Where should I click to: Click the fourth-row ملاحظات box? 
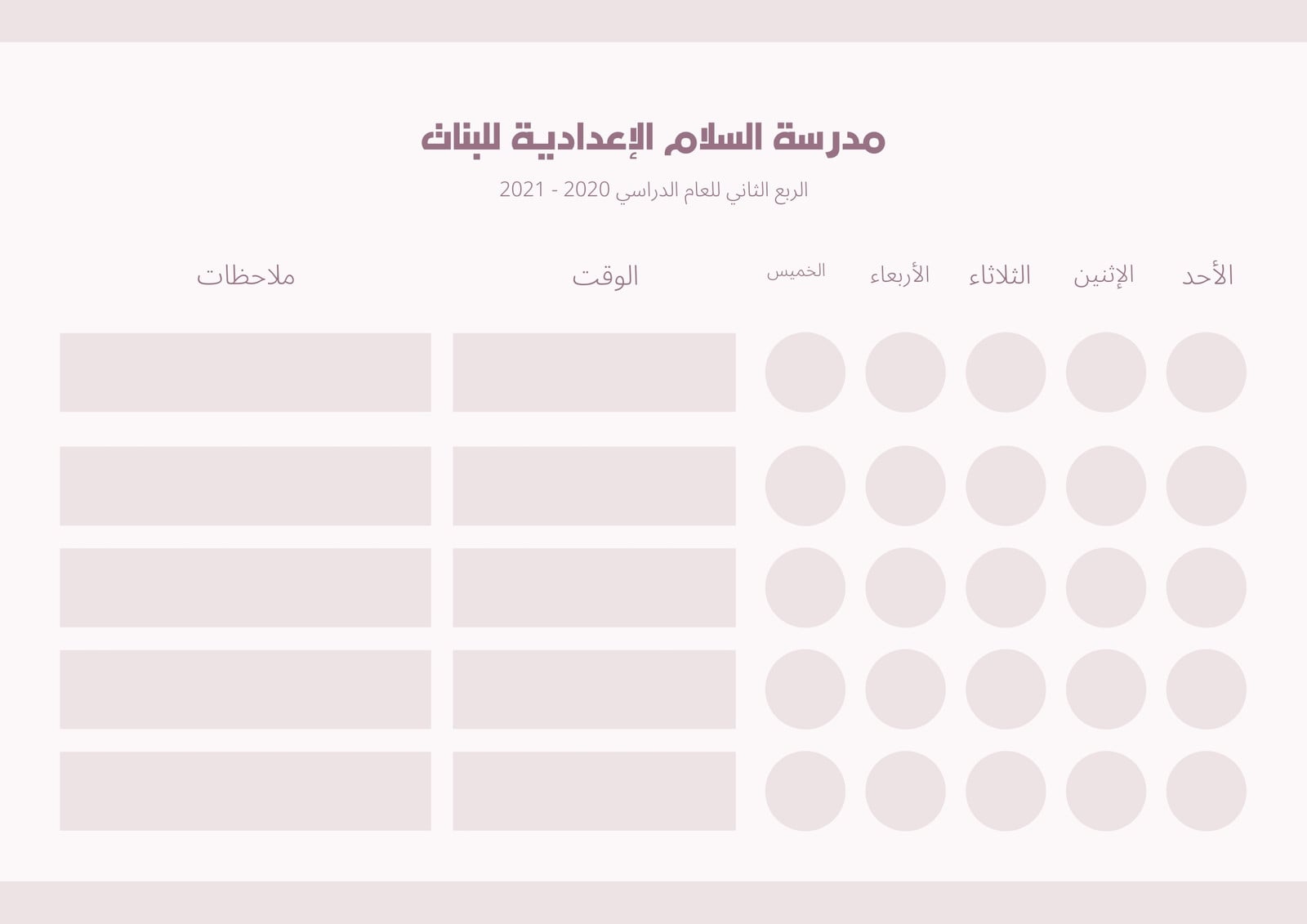coord(245,690)
